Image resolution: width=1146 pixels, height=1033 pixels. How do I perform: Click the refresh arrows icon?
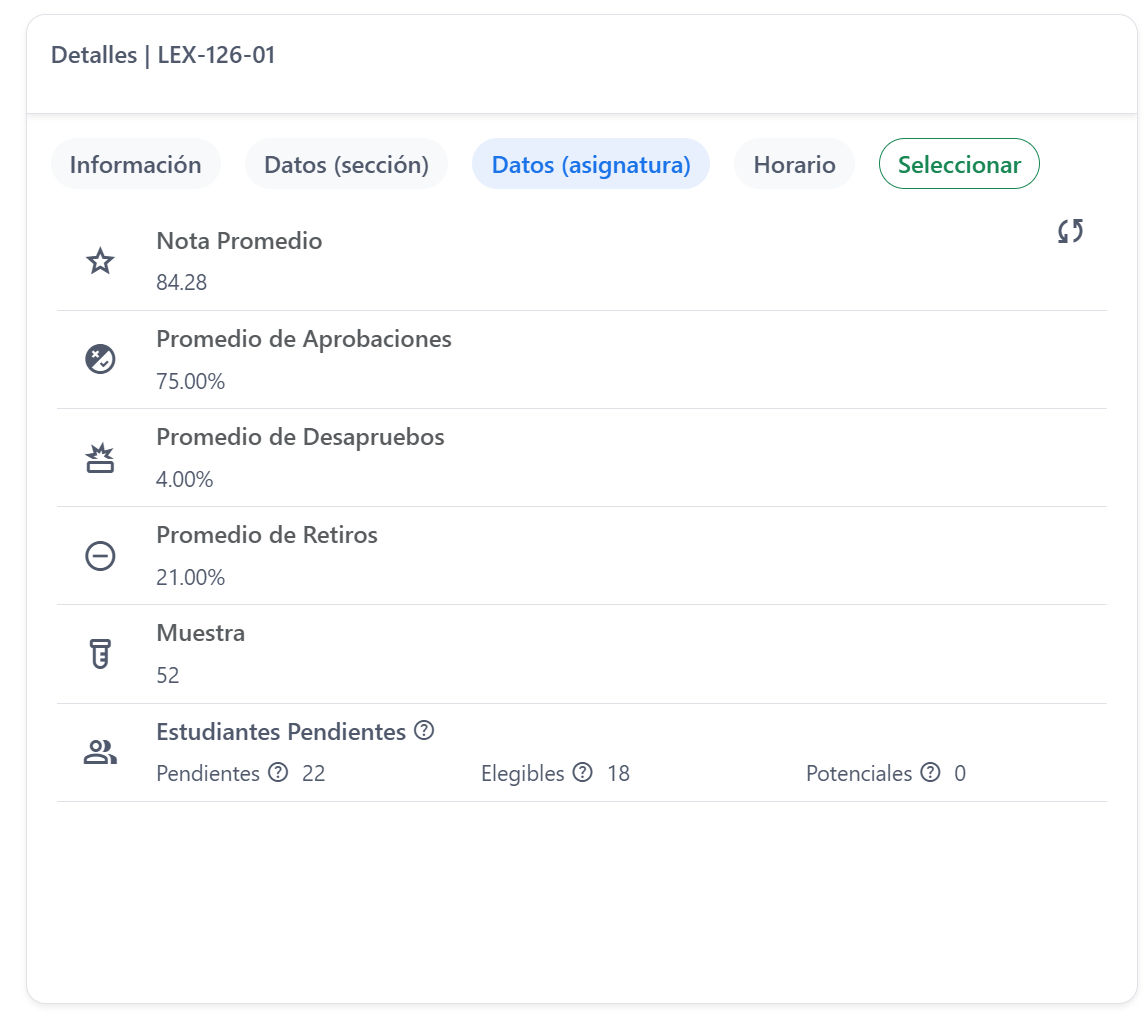point(1070,231)
